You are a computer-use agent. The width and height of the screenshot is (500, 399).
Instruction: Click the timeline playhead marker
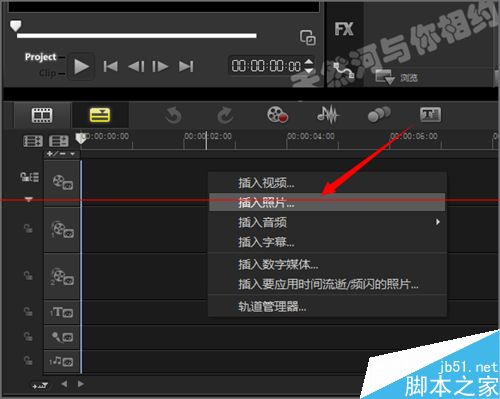(81, 139)
